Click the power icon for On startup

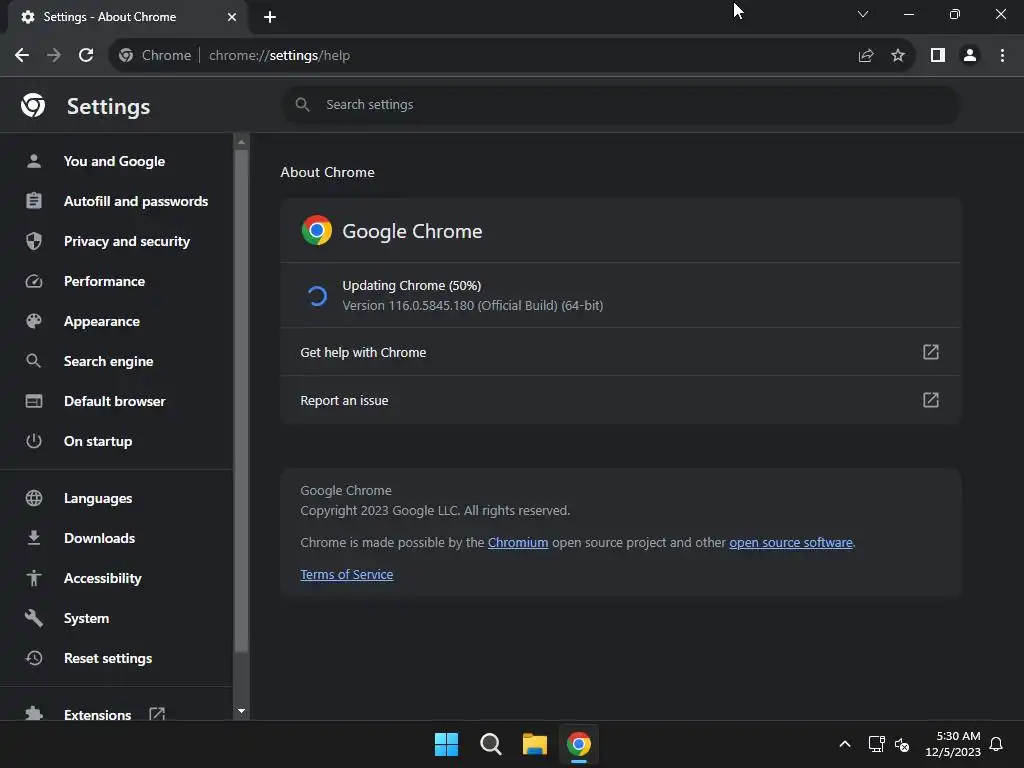click(34, 441)
